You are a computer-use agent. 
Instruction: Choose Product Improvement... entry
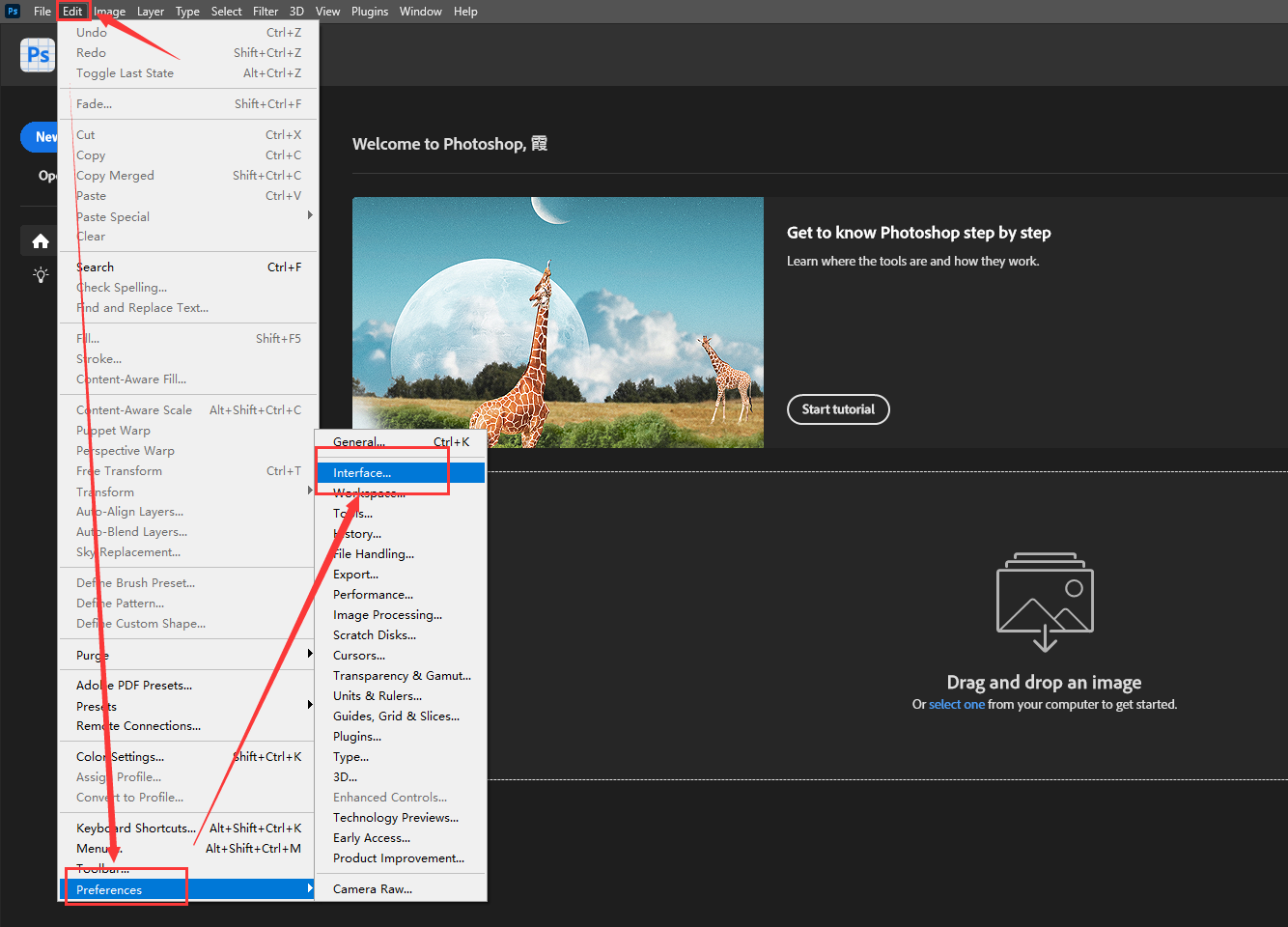pos(402,858)
